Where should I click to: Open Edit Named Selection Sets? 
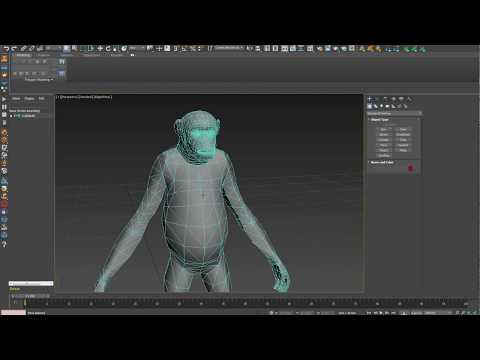click(x=210, y=49)
